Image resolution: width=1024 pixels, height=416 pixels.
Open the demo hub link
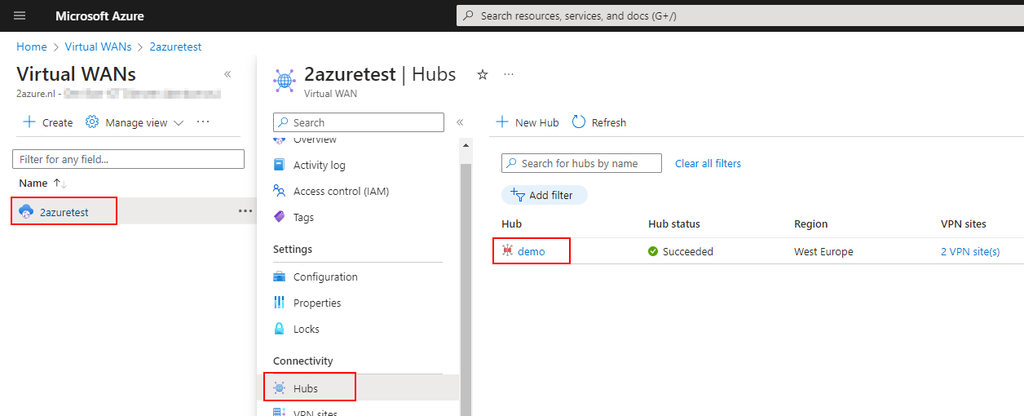coord(531,251)
